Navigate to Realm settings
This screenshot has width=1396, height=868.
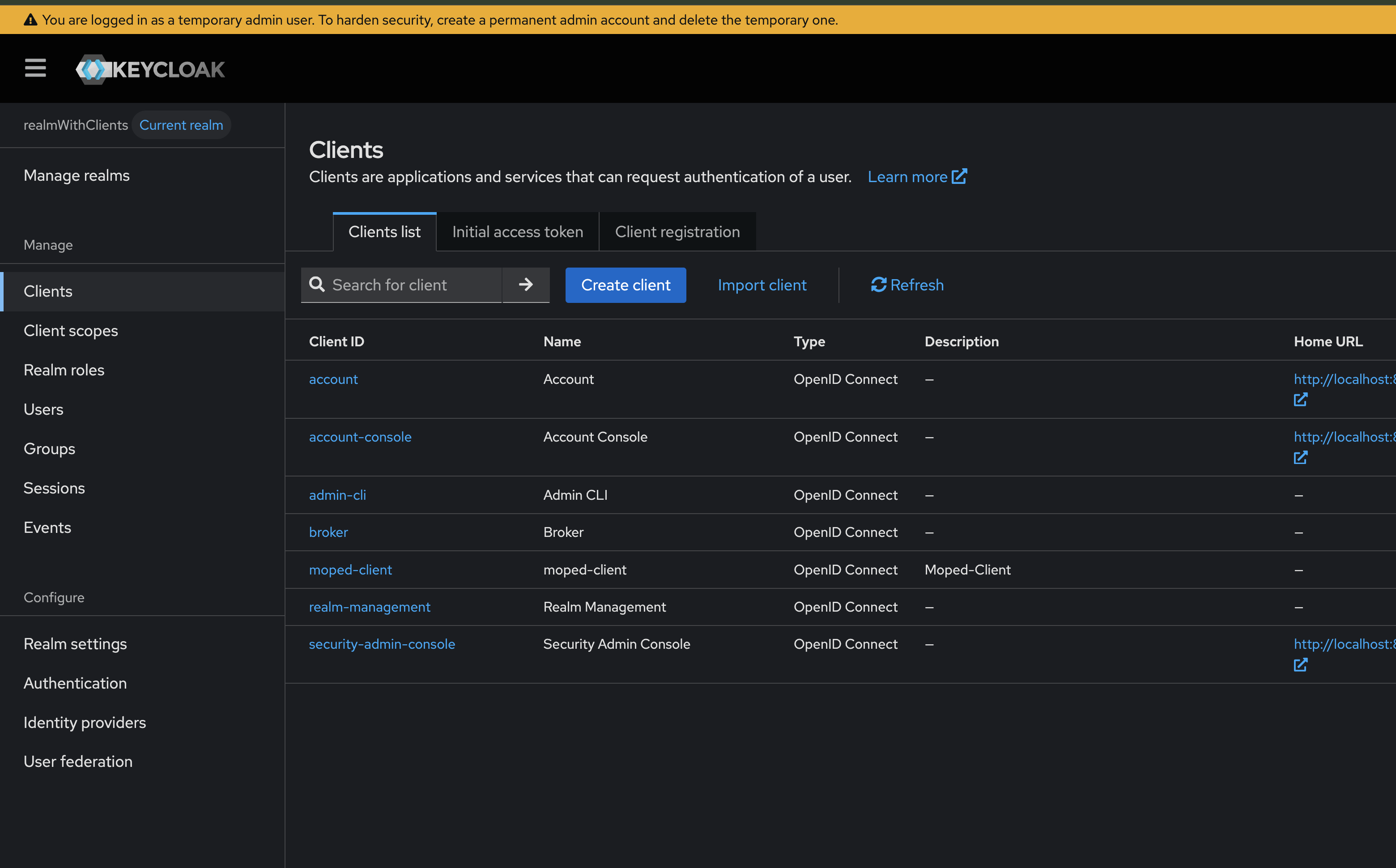[75, 643]
